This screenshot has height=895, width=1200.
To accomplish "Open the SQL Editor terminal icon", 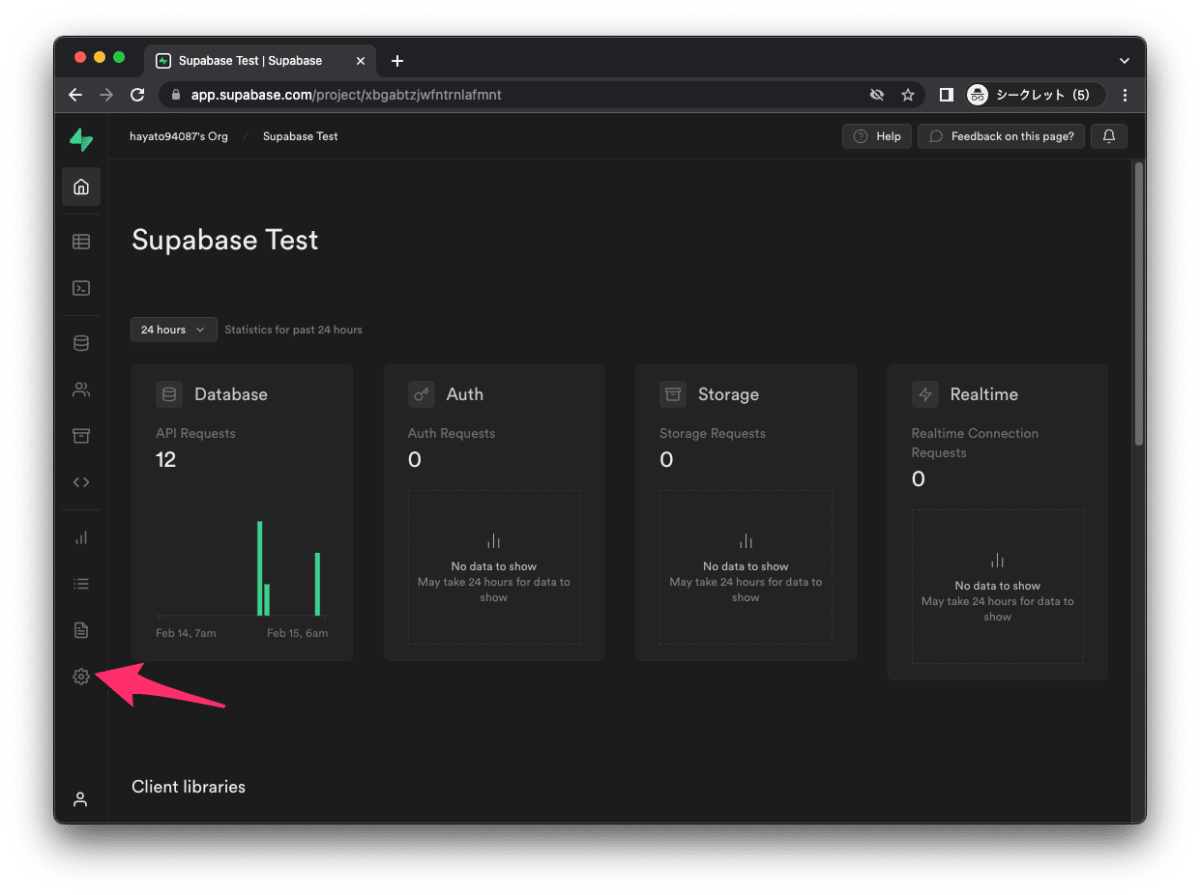I will click(81, 288).
